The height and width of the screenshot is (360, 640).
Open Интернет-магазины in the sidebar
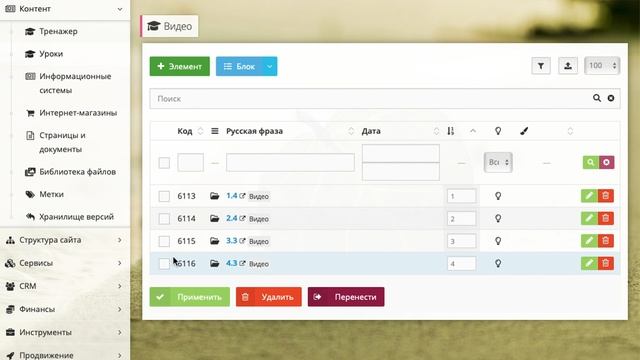click(78, 113)
